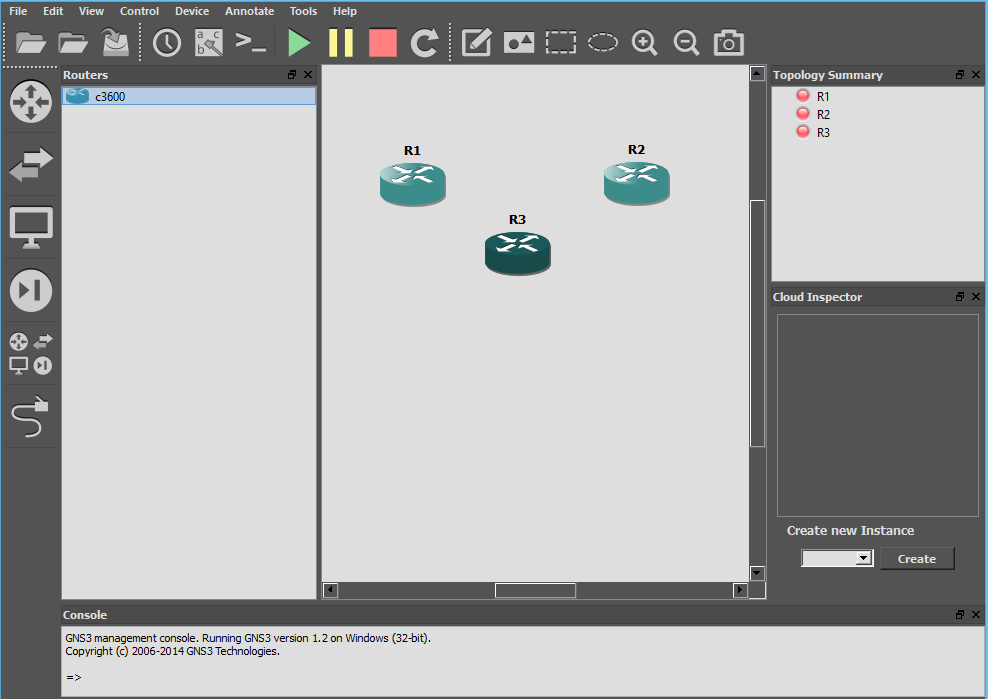Screen dimensions: 988x699
Task: Open the Annotate menu
Action: pos(249,11)
